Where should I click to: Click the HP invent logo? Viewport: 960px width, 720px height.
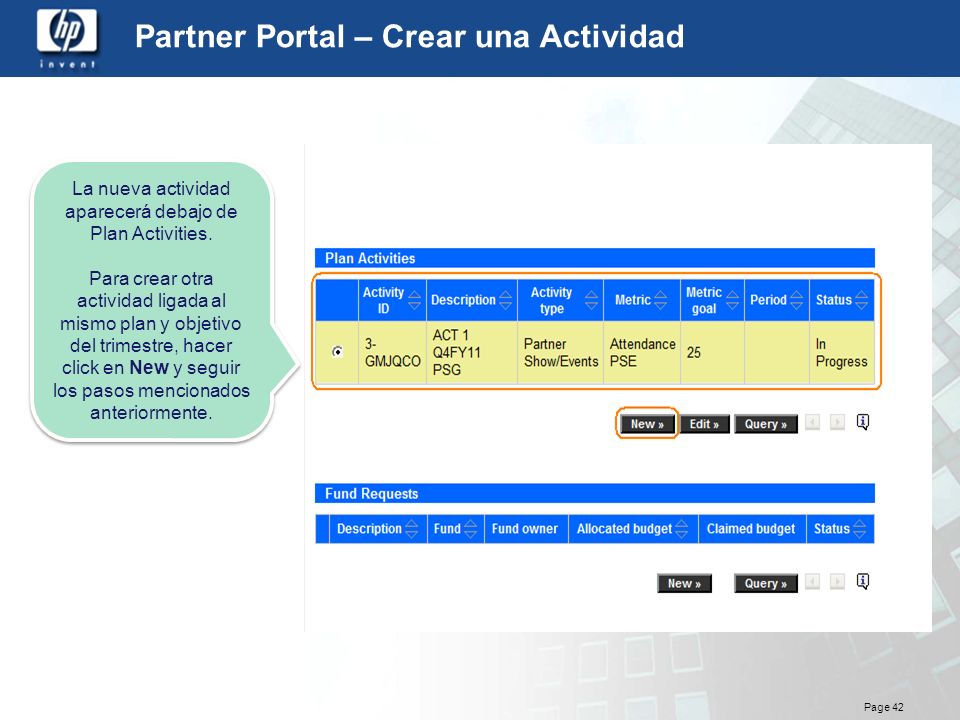pos(67,38)
